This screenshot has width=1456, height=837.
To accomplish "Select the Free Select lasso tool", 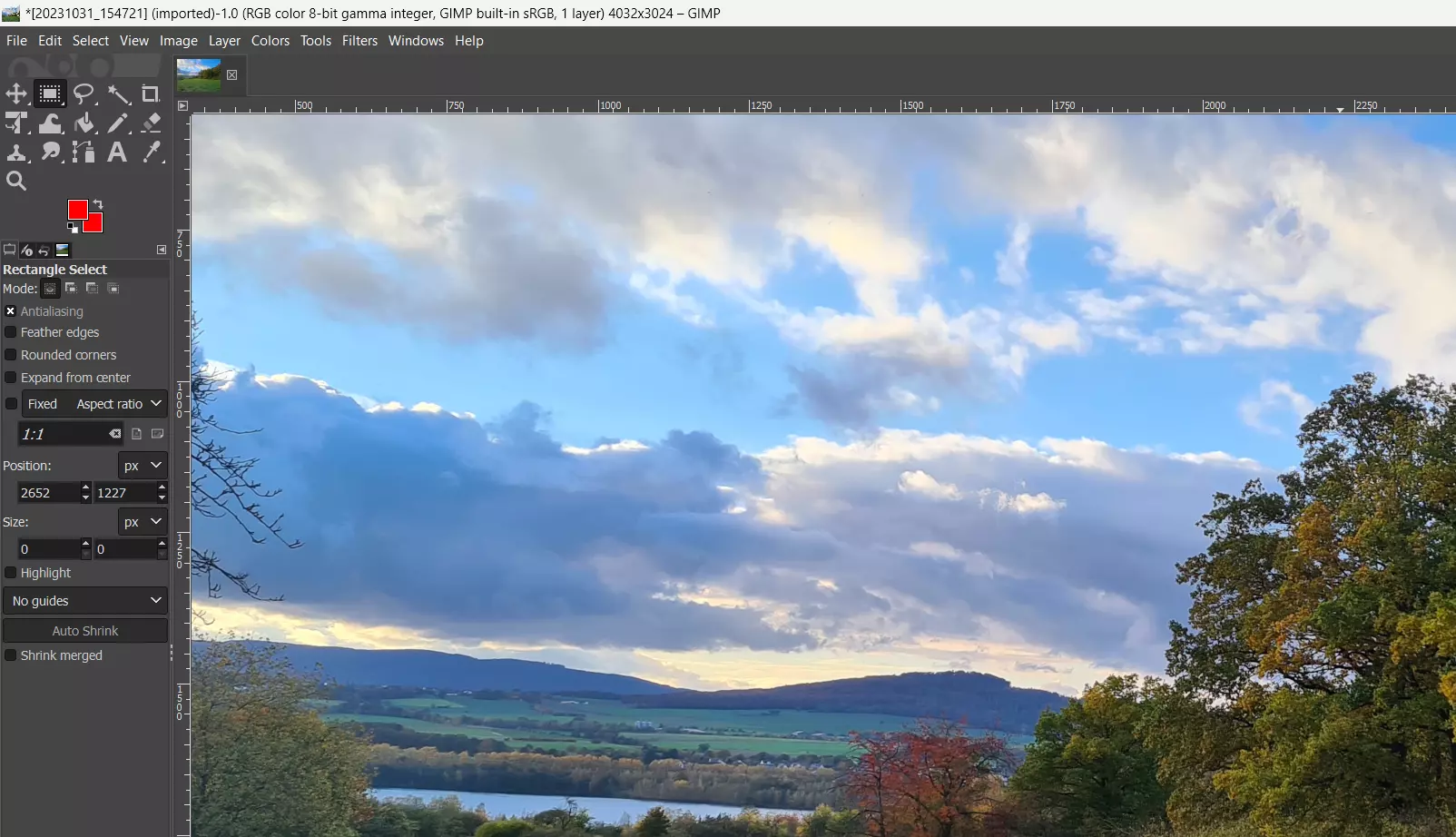I will [x=84, y=94].
